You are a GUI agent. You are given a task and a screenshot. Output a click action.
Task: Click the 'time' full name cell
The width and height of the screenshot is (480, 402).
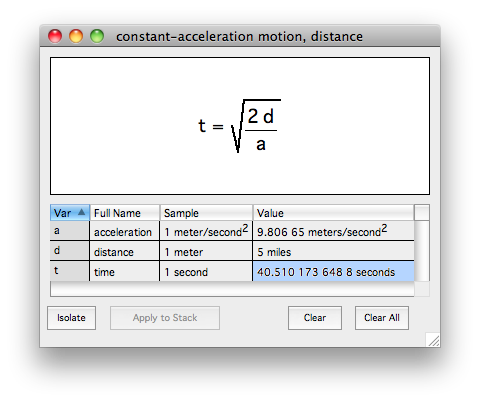coord(125,271)
